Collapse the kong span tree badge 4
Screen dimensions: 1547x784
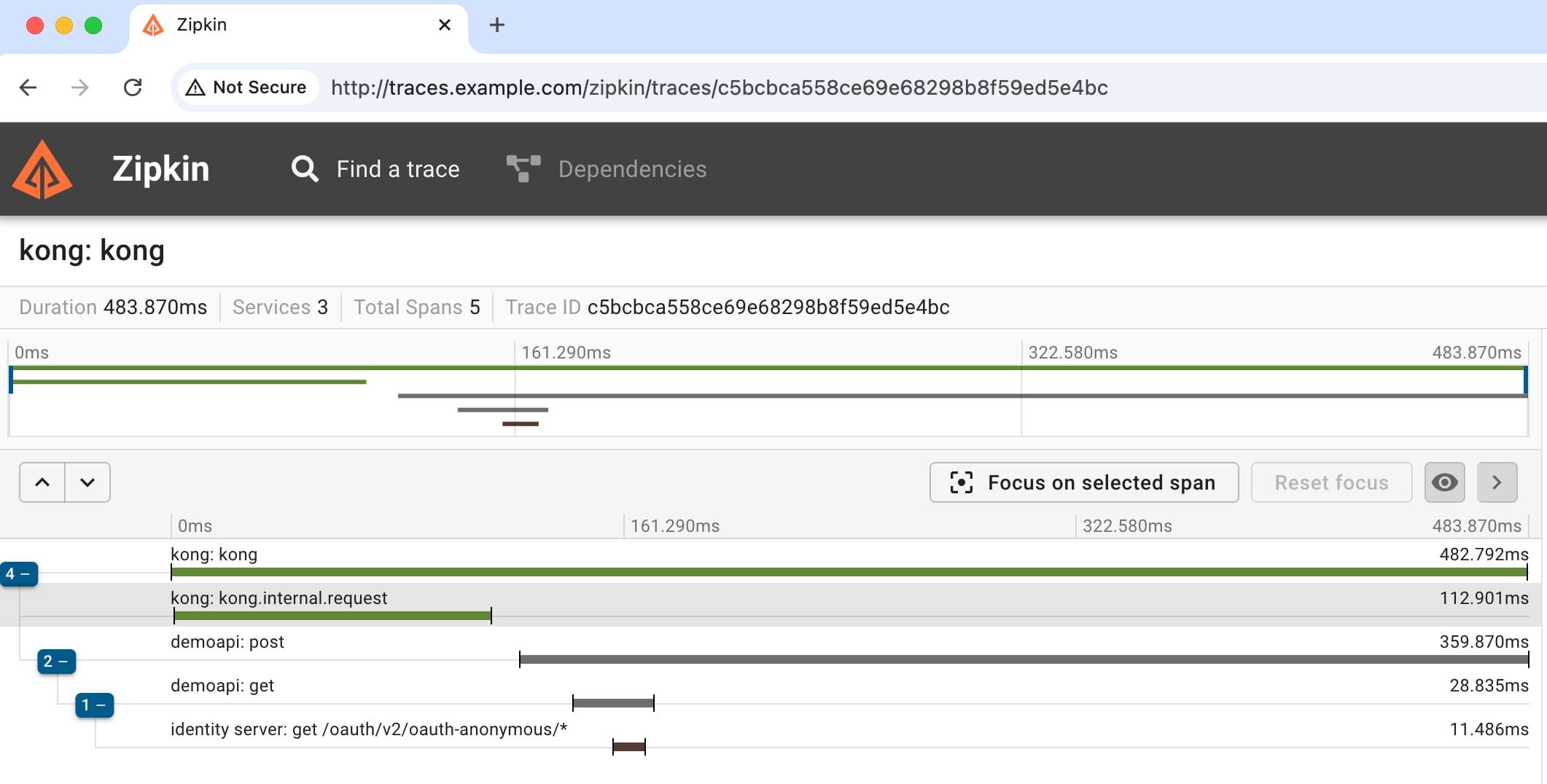tap(19, 574)
